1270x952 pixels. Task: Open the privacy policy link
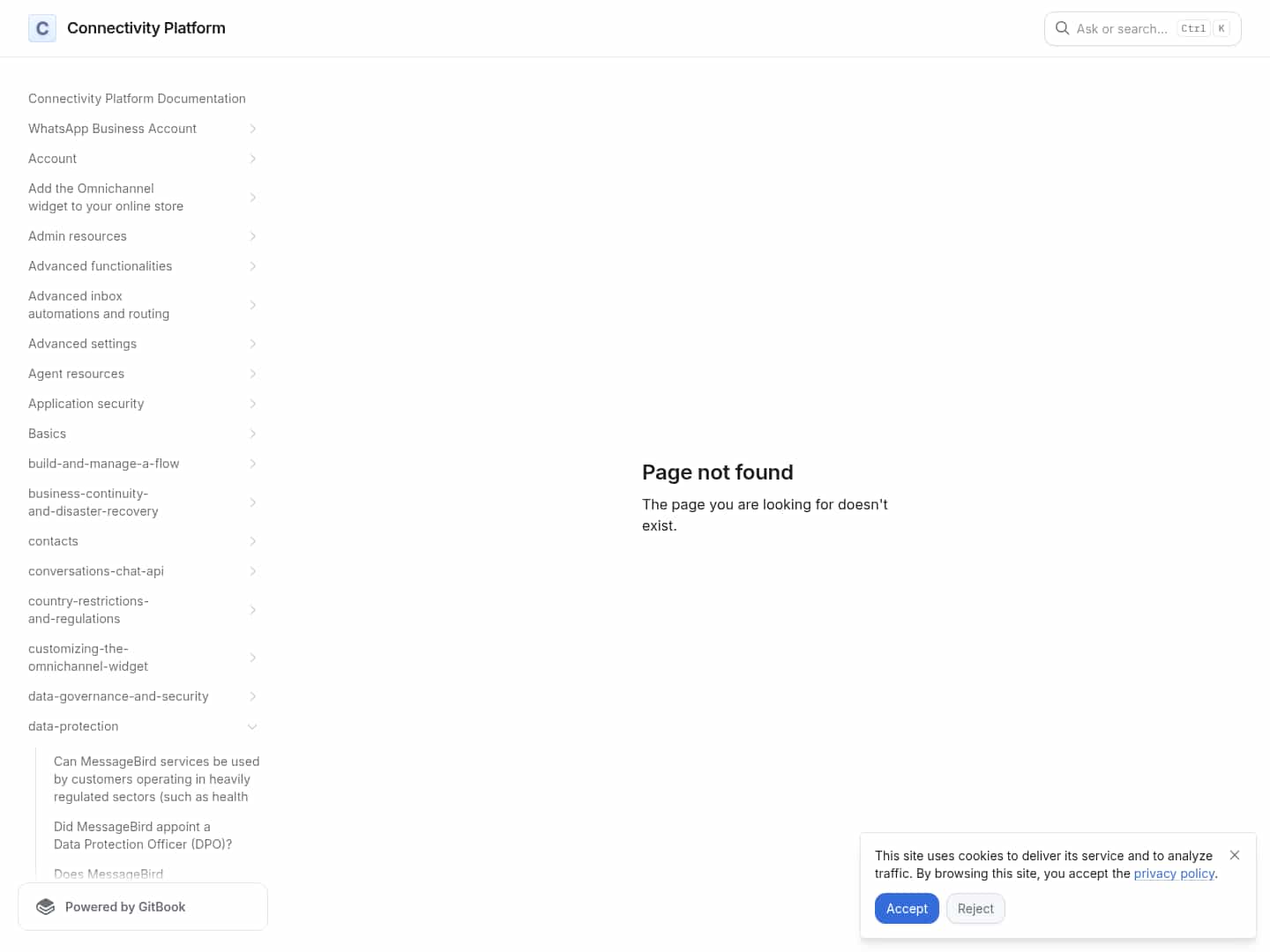(1174, 874)
